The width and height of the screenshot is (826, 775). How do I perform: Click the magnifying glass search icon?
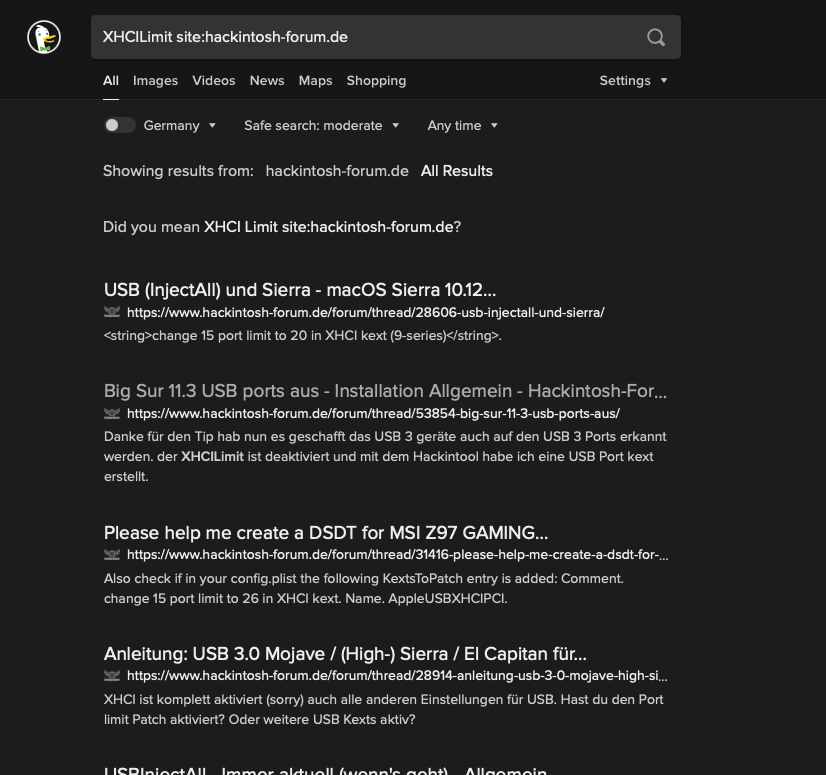[656, 37]
